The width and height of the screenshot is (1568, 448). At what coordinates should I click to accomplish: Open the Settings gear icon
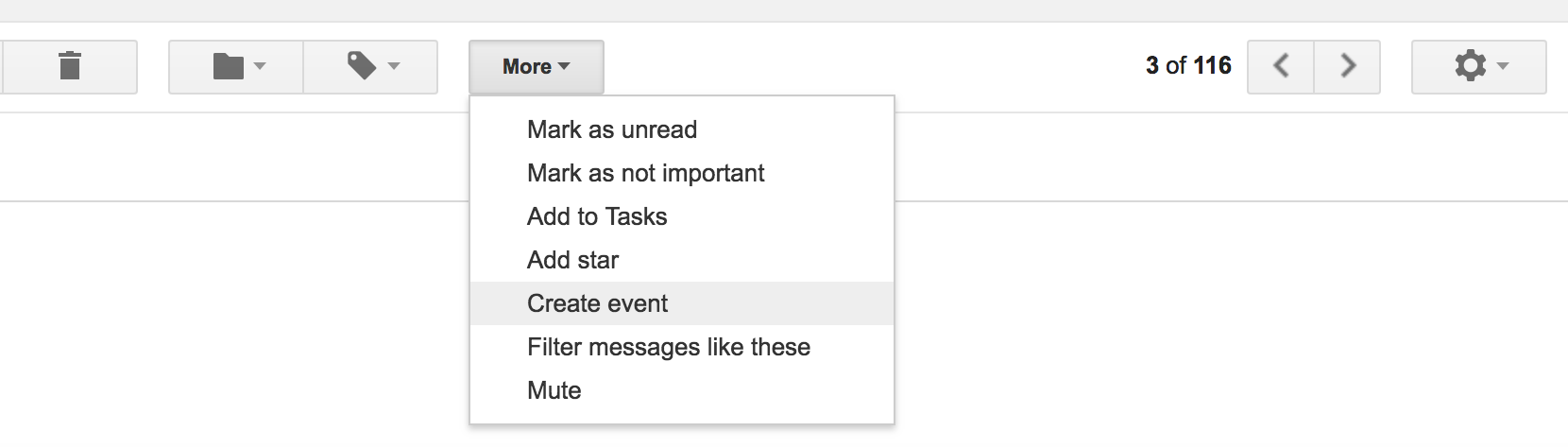click(1471, 66)
